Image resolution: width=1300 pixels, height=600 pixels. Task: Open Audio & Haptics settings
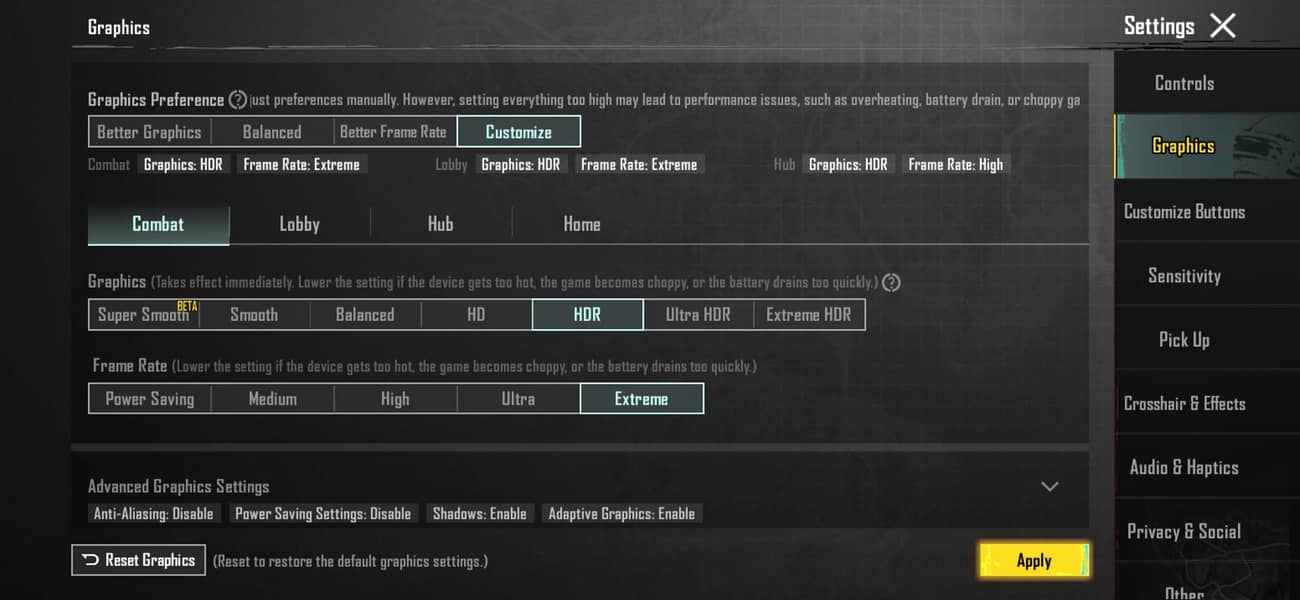click(x=1184, y=468)
